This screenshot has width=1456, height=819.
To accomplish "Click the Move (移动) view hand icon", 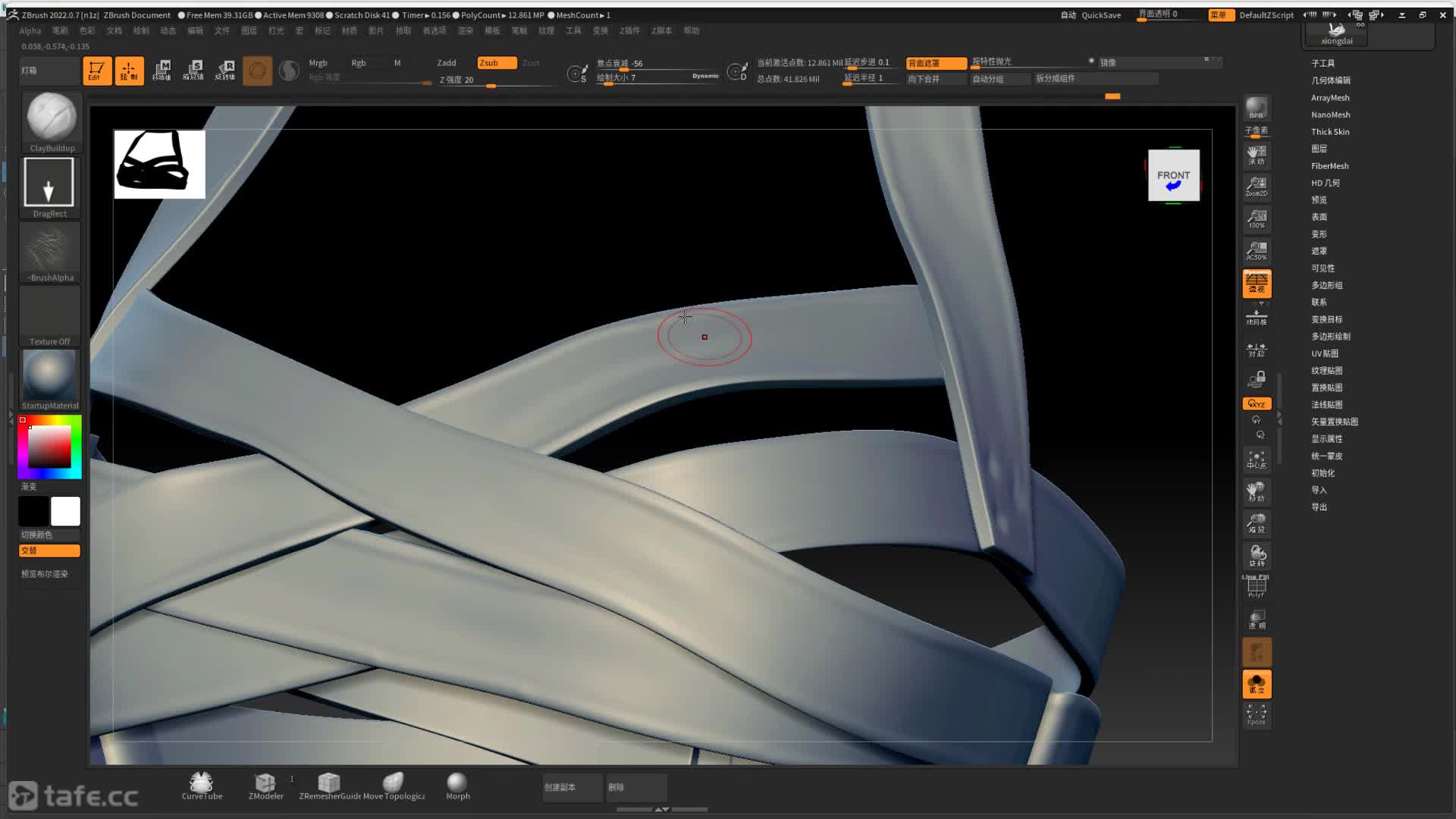I will click(x=1257, y=492).
